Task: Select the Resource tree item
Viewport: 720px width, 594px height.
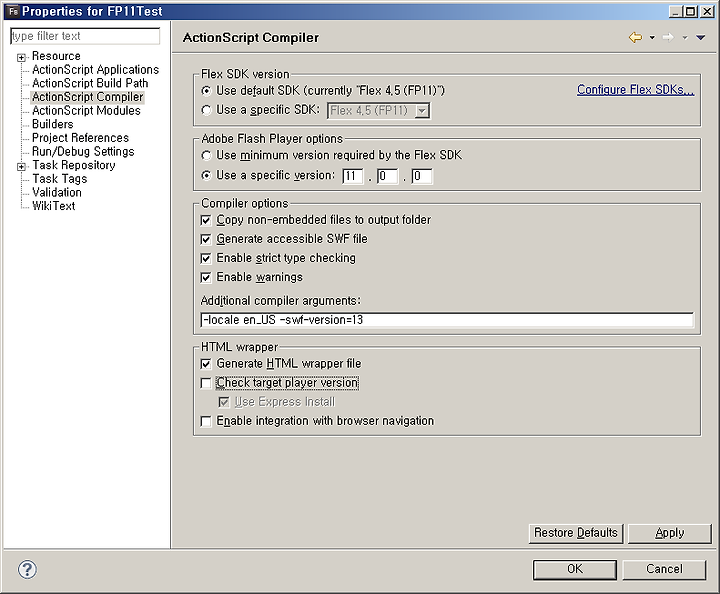Action: [x=56, y=56]
